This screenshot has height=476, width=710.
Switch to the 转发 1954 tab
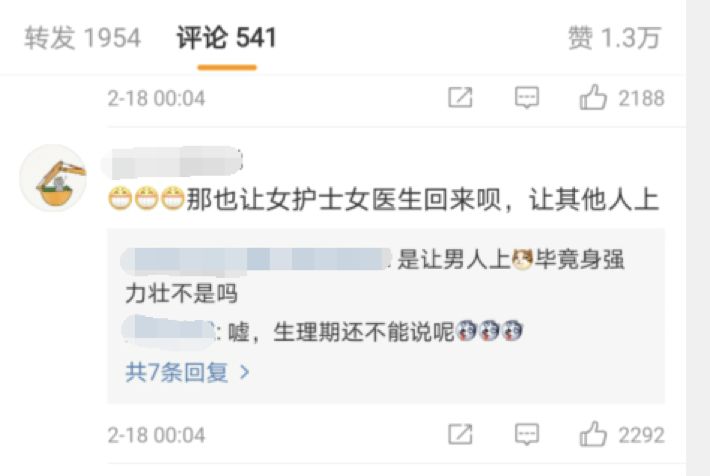(82, 38)
